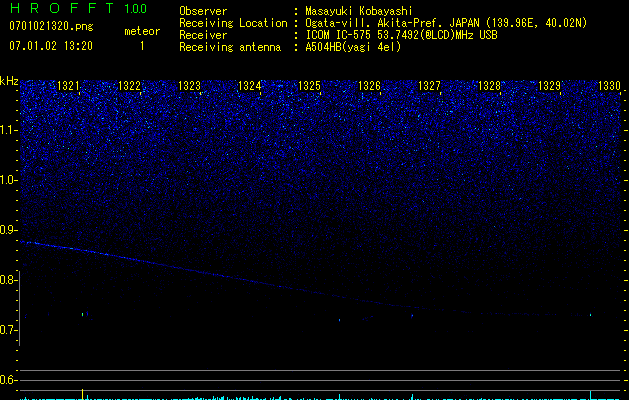Click the kHz axis unit label
This screenshot has height=400, width=629.
click(9, 80)
